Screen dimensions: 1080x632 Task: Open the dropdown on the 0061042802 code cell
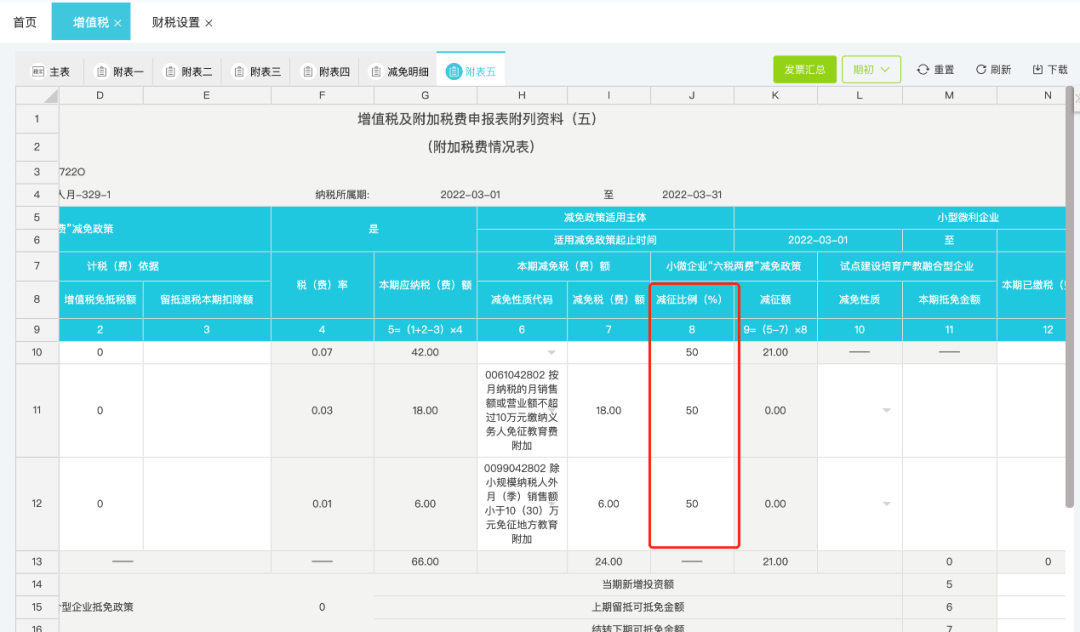click(x=552, y=410)
